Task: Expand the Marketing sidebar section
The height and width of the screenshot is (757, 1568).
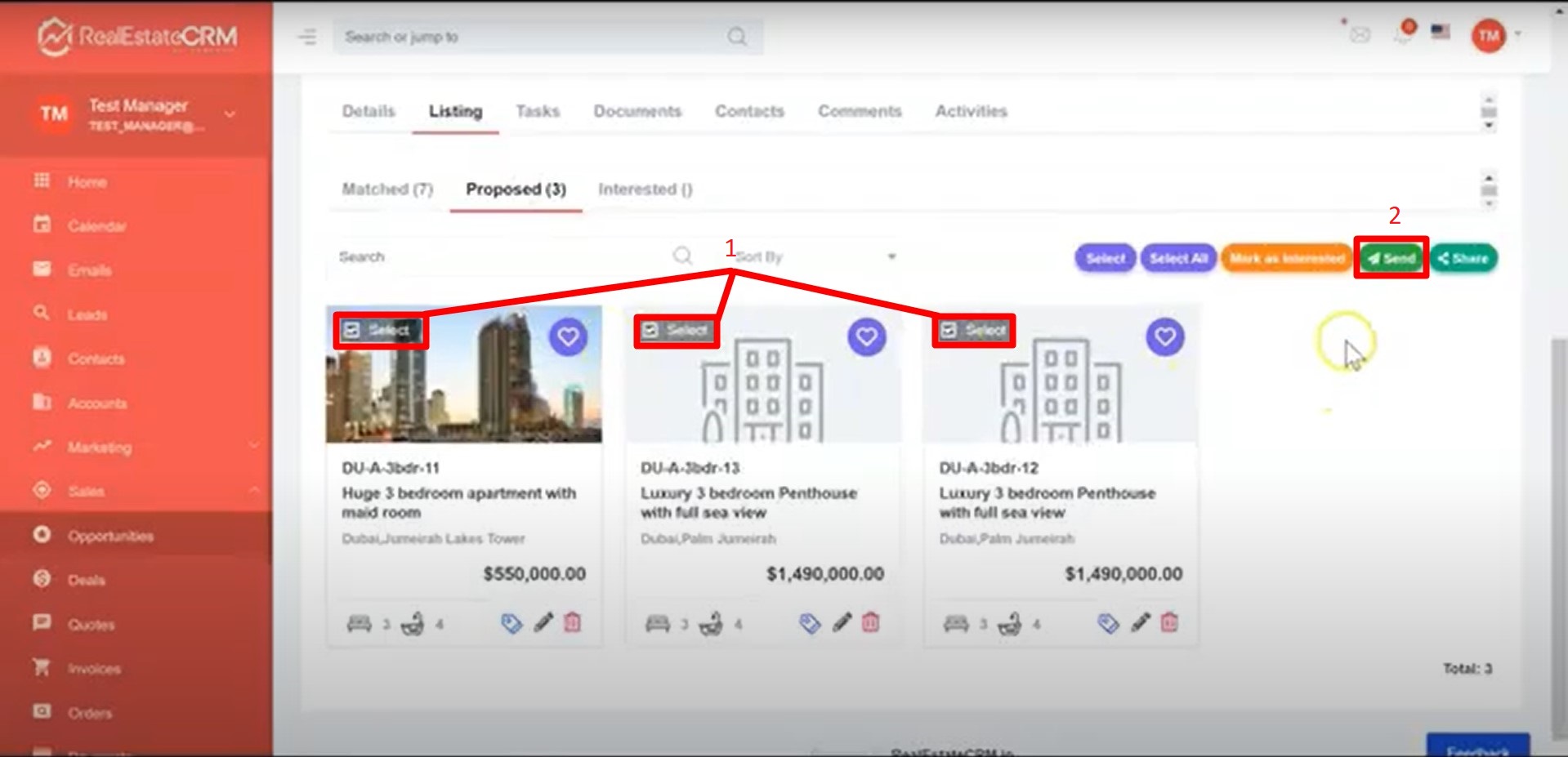Action: pyautogui.click(x=254, y=446)
